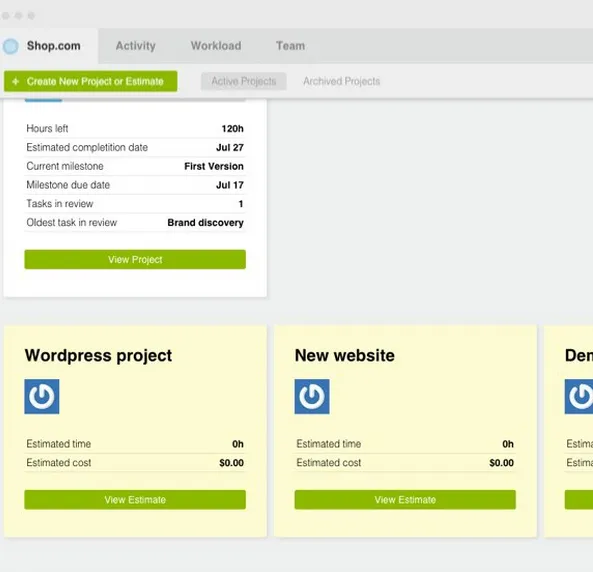View Estimate for Wordpress project
The image size is (593, 572).
point(135,500)
